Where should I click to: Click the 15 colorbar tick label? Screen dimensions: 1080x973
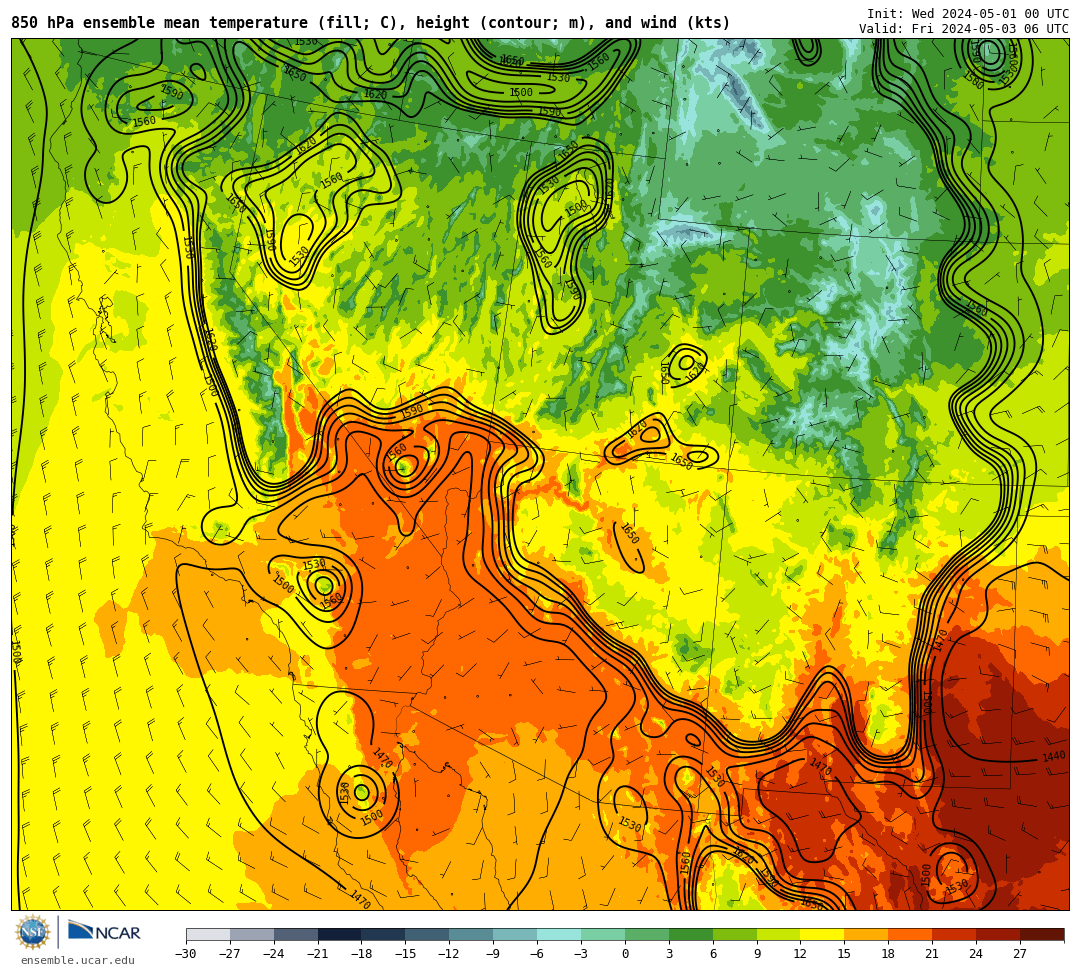(844, 954)
